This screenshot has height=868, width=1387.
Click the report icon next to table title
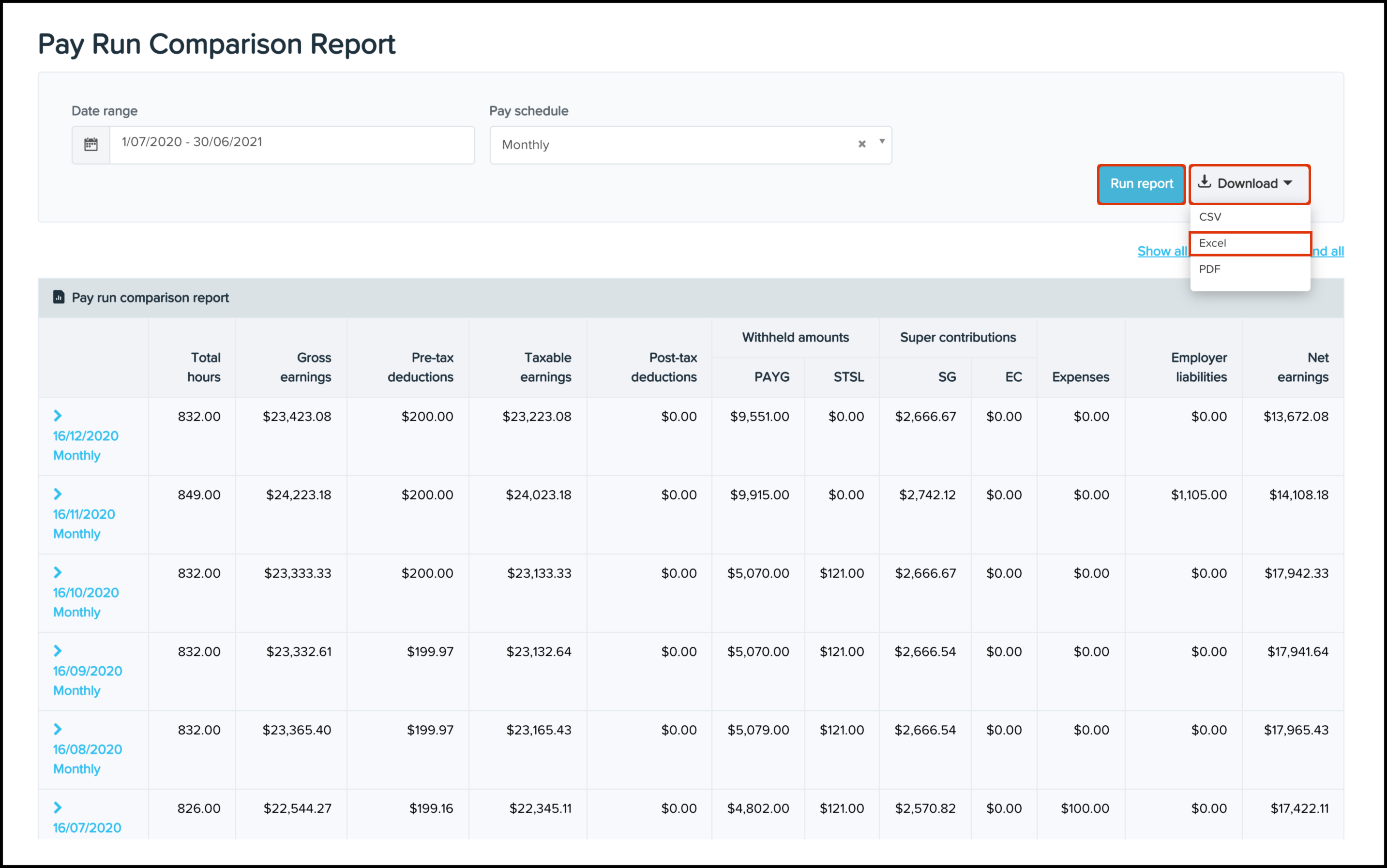pos(59,298)
